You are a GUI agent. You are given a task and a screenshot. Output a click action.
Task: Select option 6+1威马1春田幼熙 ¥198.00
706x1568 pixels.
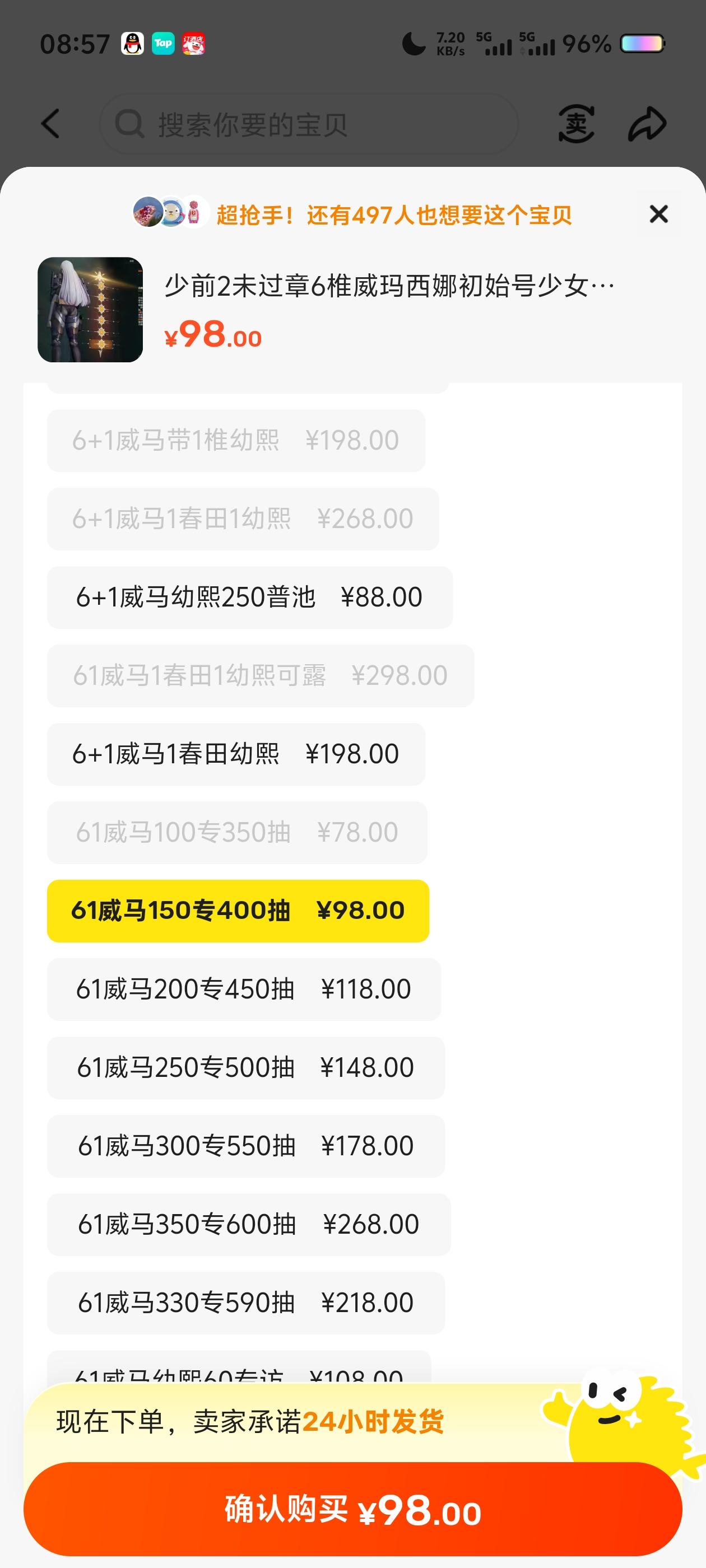click(x=236, y=754)
